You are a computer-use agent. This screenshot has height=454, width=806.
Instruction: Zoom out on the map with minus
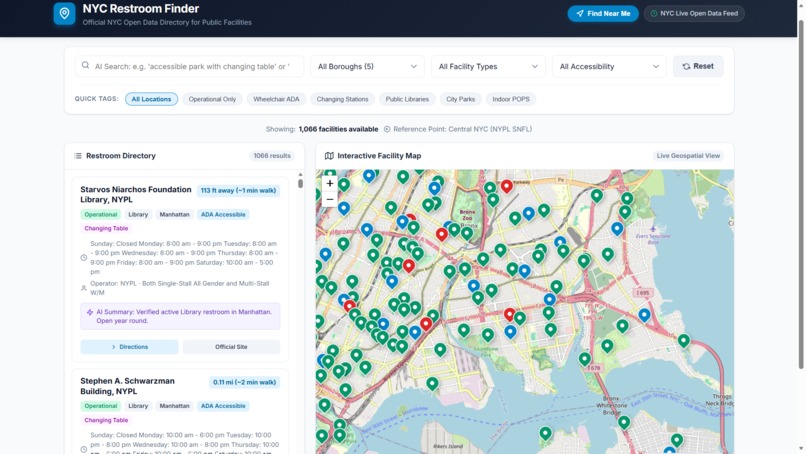[330, 199]
